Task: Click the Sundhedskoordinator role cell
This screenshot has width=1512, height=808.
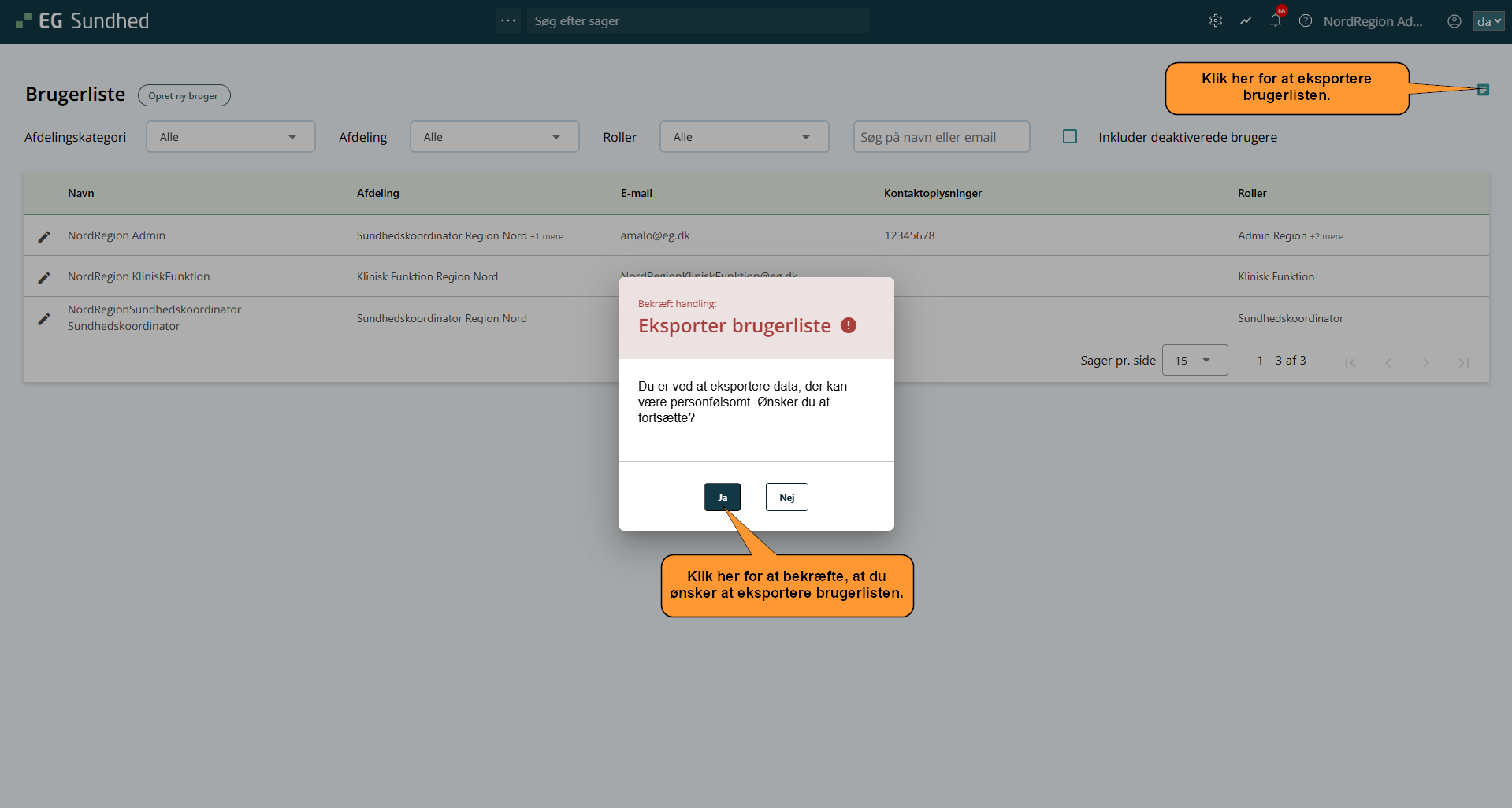Action: [x=1291, y=318]
